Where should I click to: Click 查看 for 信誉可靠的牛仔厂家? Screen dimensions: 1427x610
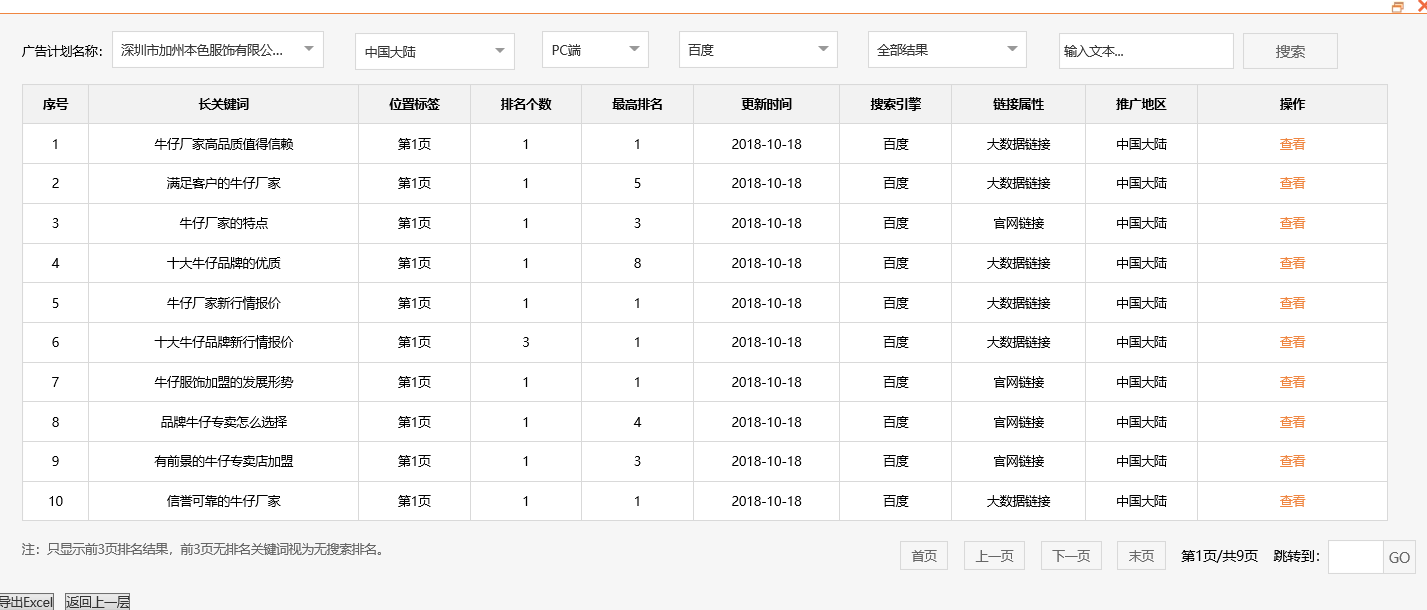[1292, 501]
